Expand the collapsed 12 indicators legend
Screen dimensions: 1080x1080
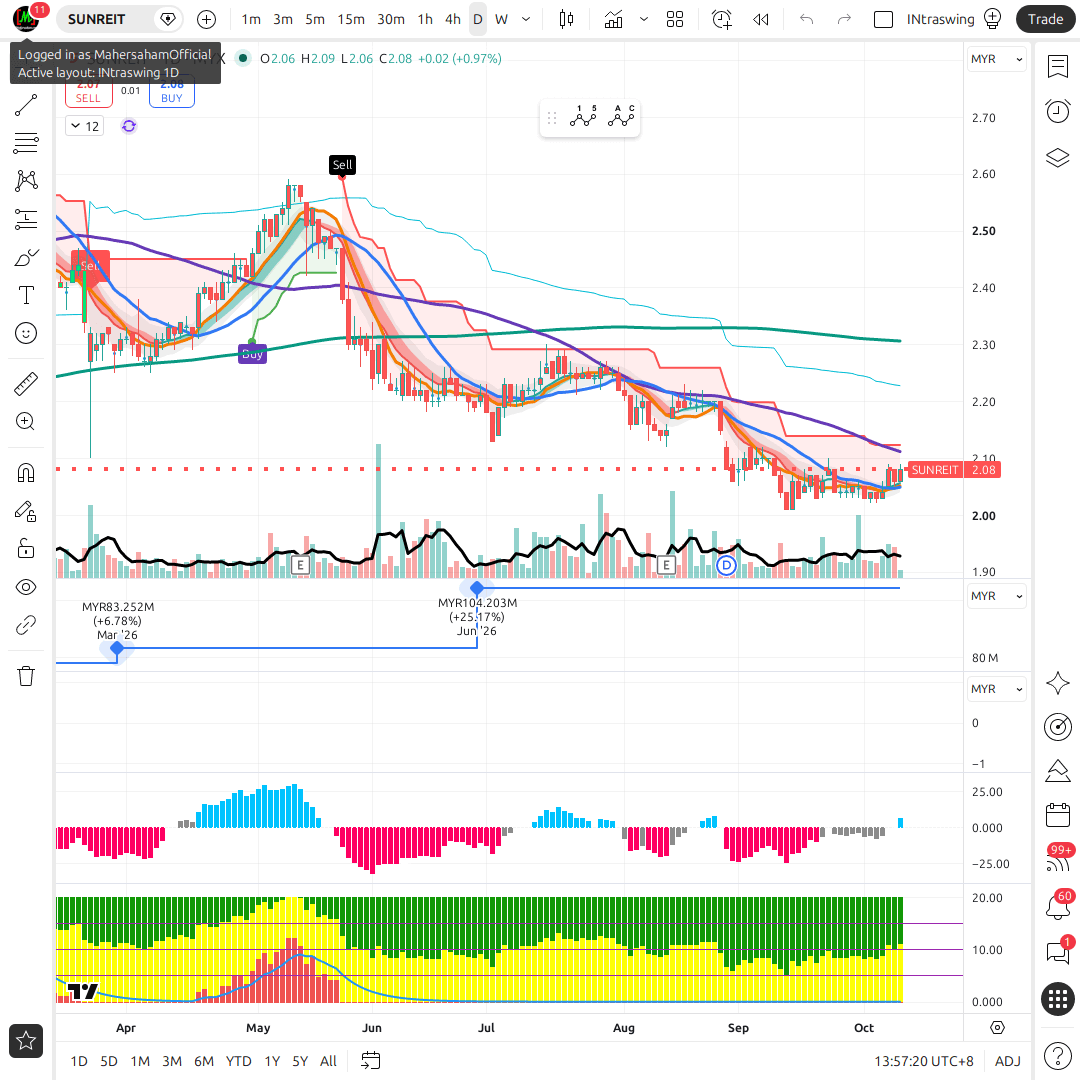point(85,126)
